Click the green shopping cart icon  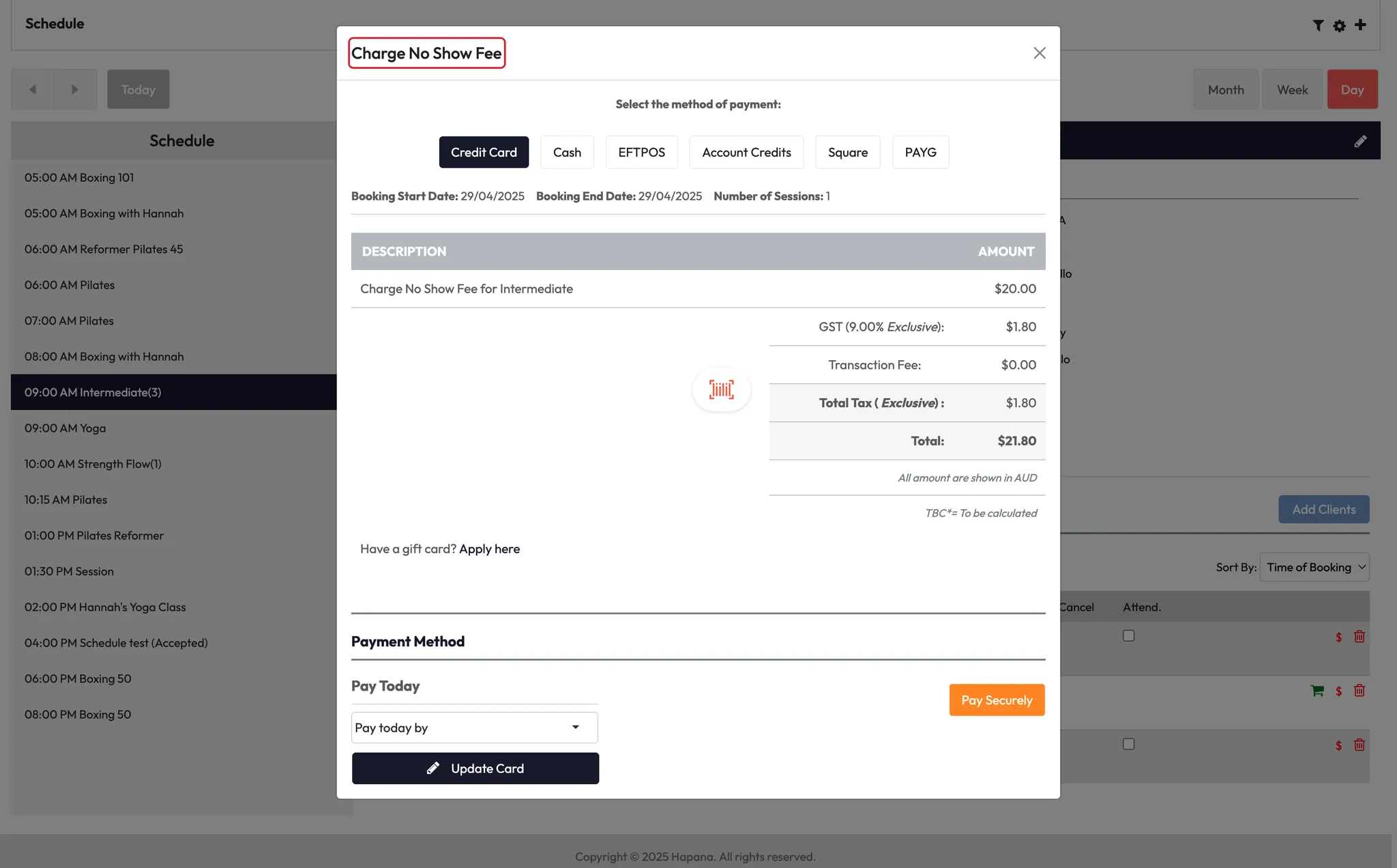tap(1317, 691)
